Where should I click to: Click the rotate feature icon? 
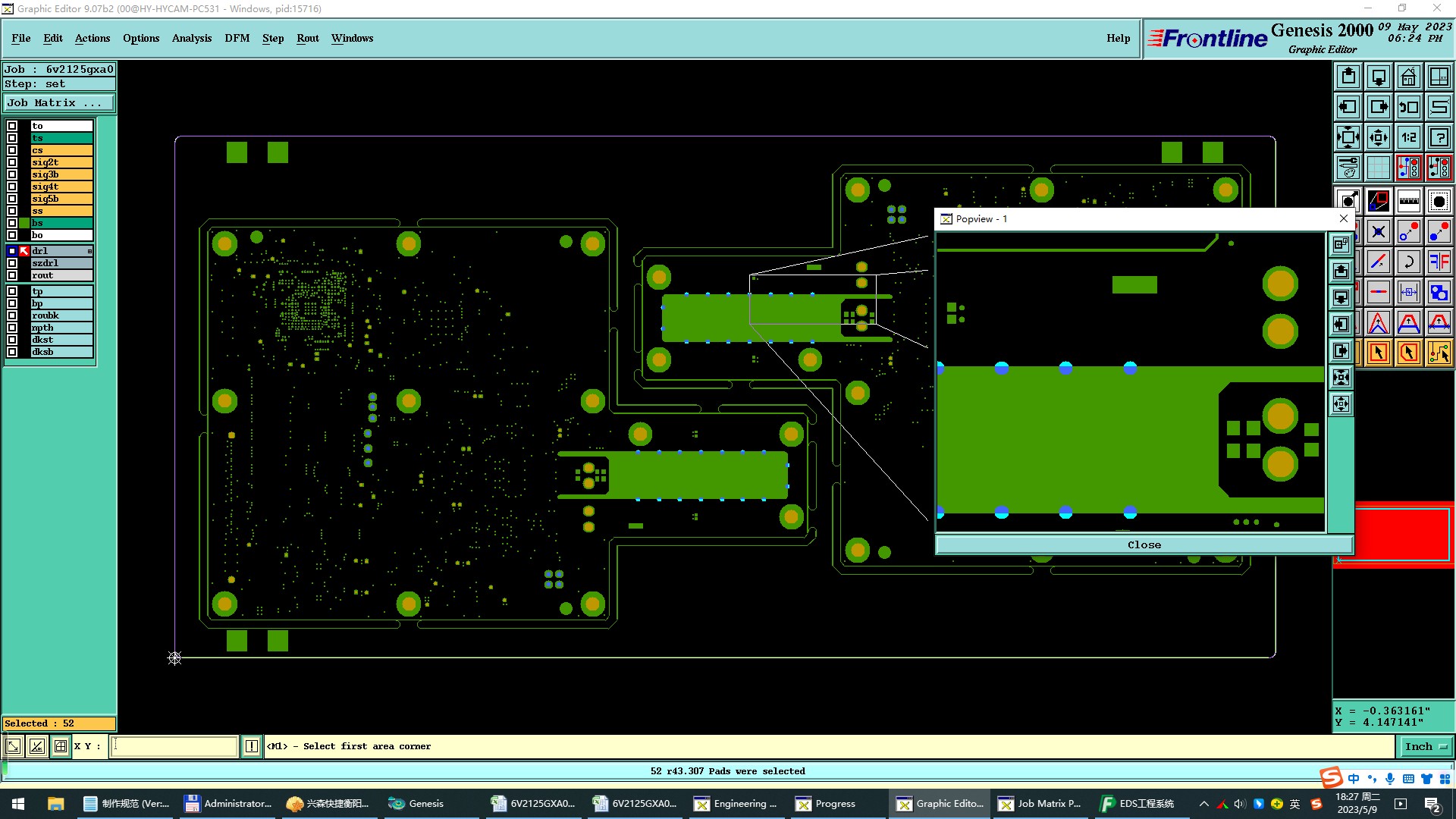(1408, 262)
